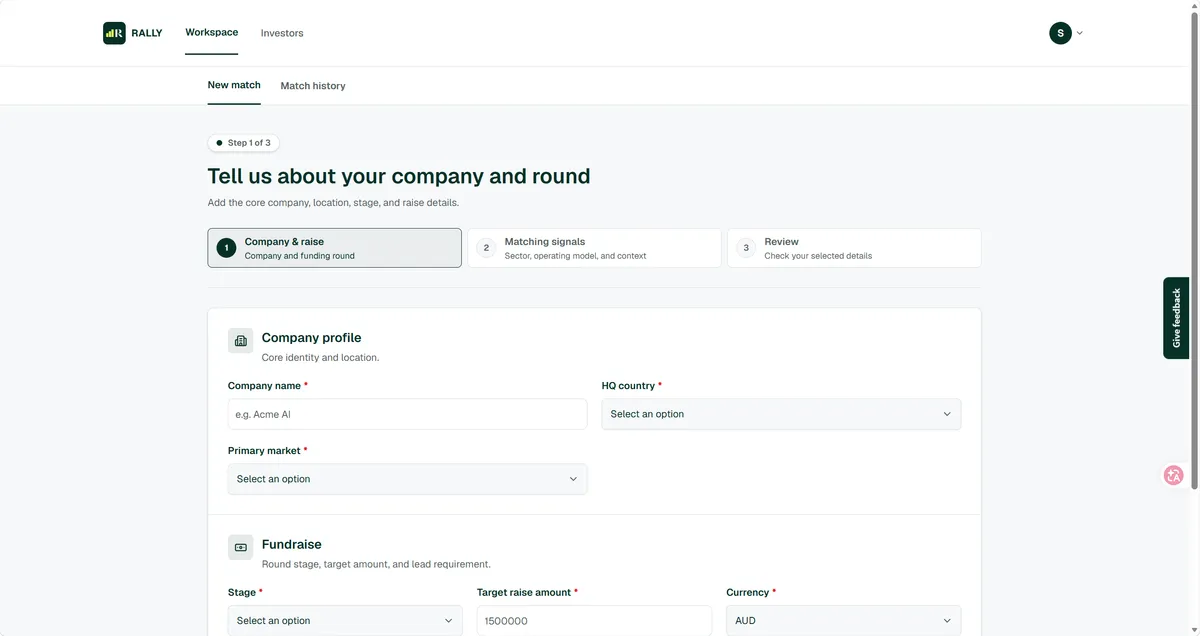
Task: Click the 'Fundraise' section heading
Action: click(292, 545)
